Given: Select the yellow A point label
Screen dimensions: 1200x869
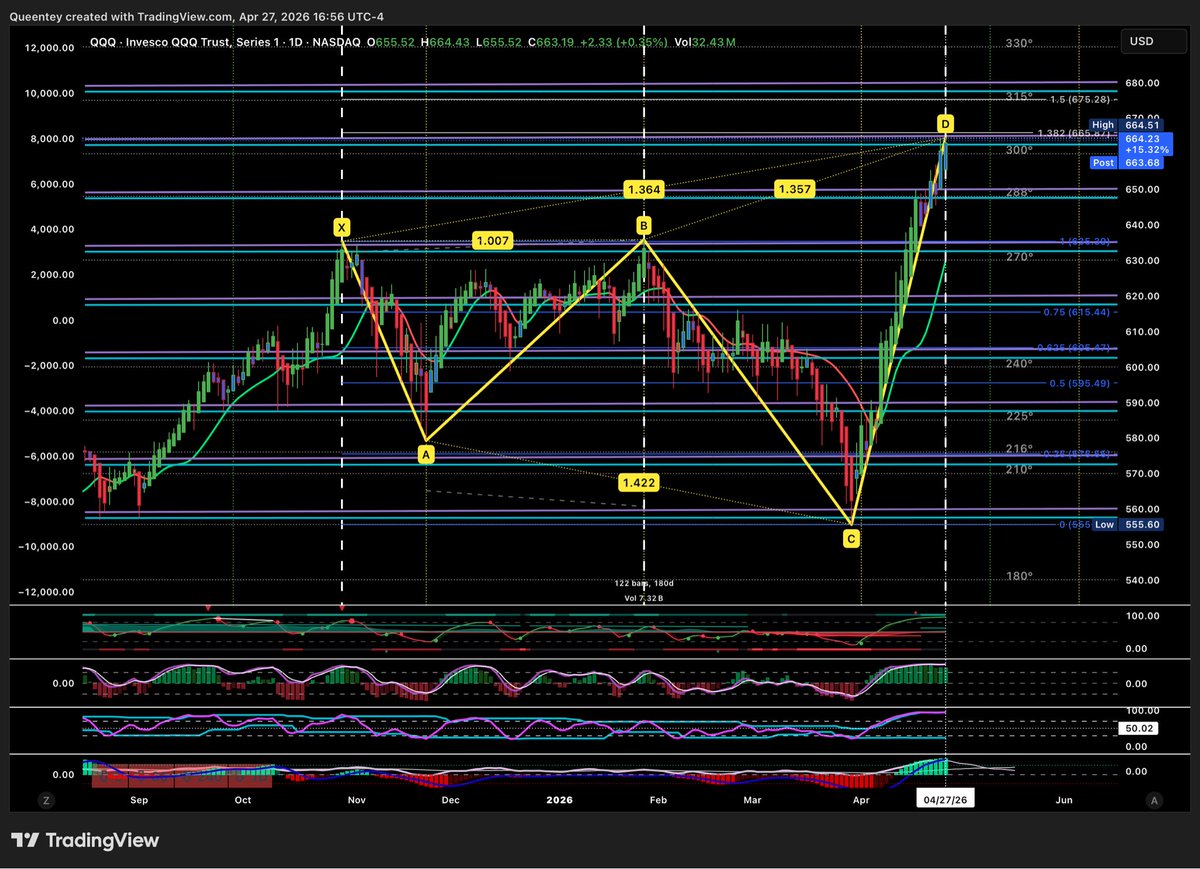Looking at the screenshot, I should 427,454.
